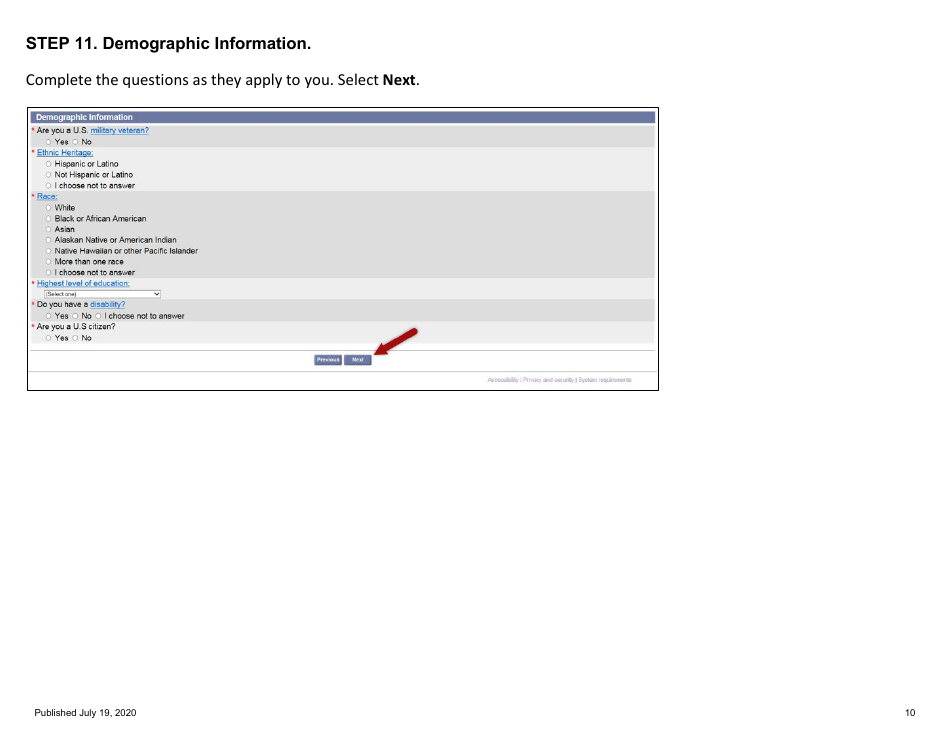Select No for U.S. military veteran
Image resolution: width=950 pixels, height=735 pixels.
pos(74,141)
